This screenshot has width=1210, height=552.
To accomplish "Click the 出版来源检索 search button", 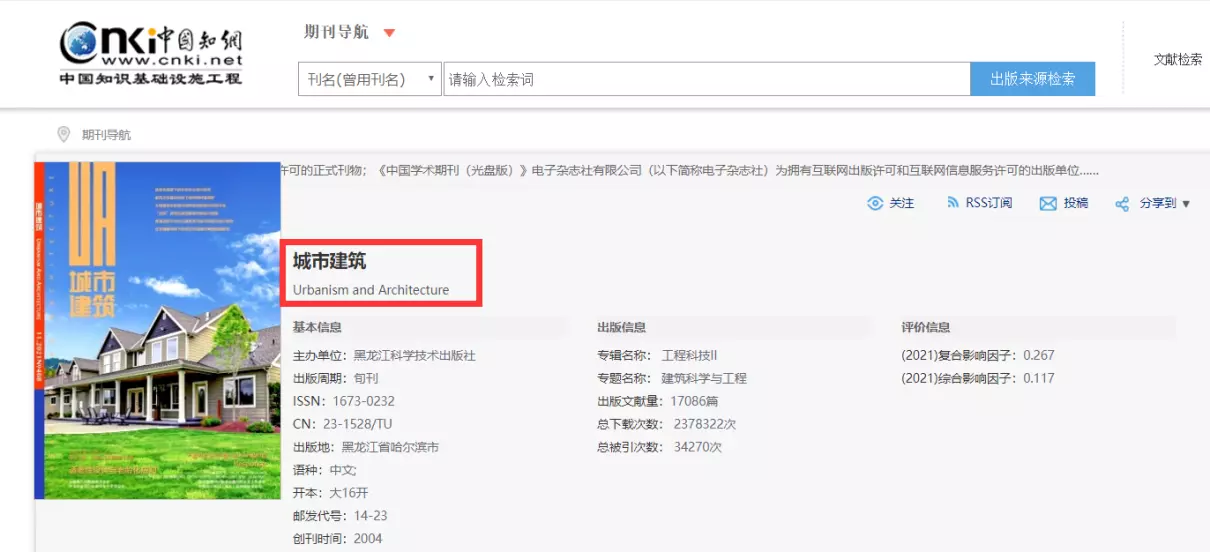I will click(x=1032, y=79).
